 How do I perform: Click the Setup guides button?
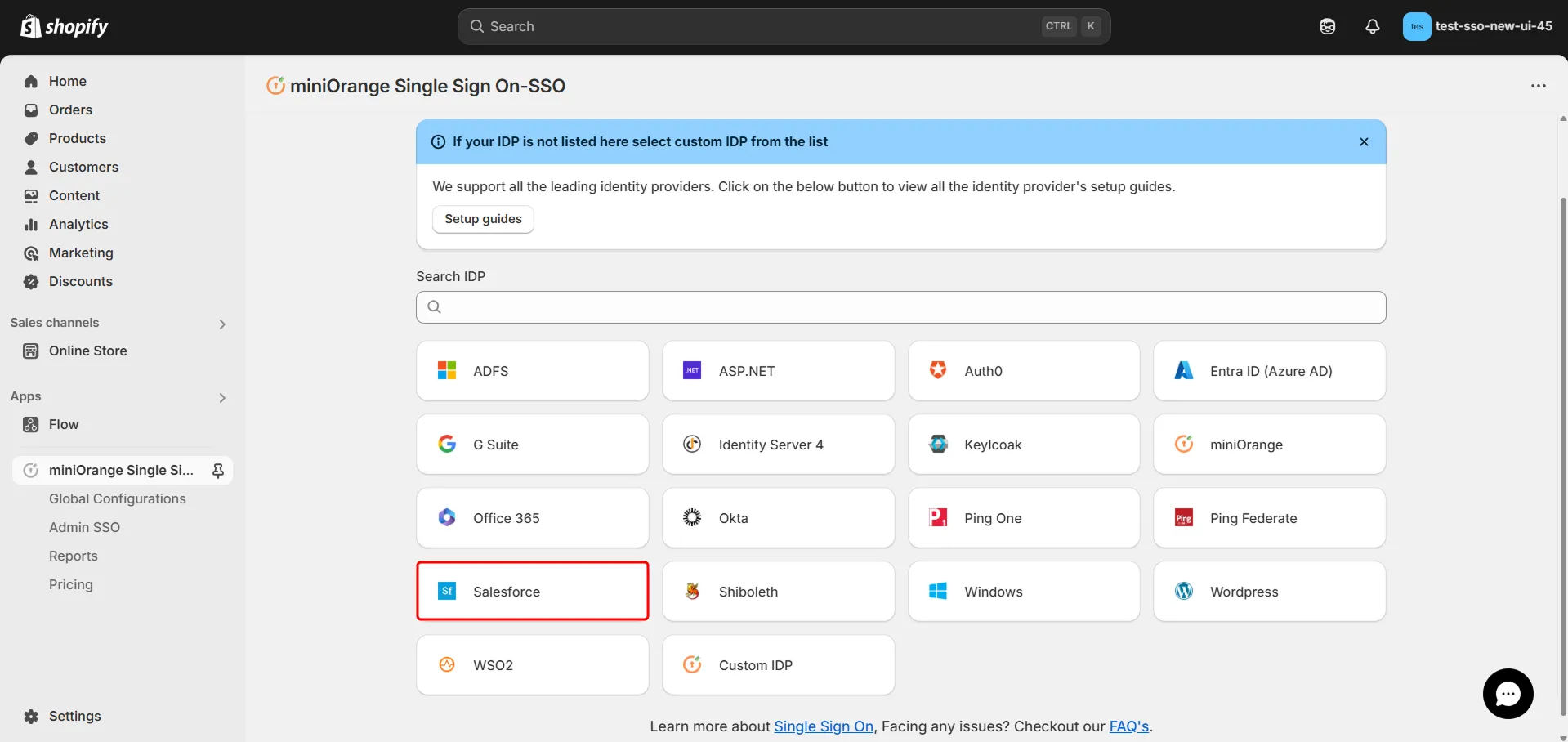[483, 219]
